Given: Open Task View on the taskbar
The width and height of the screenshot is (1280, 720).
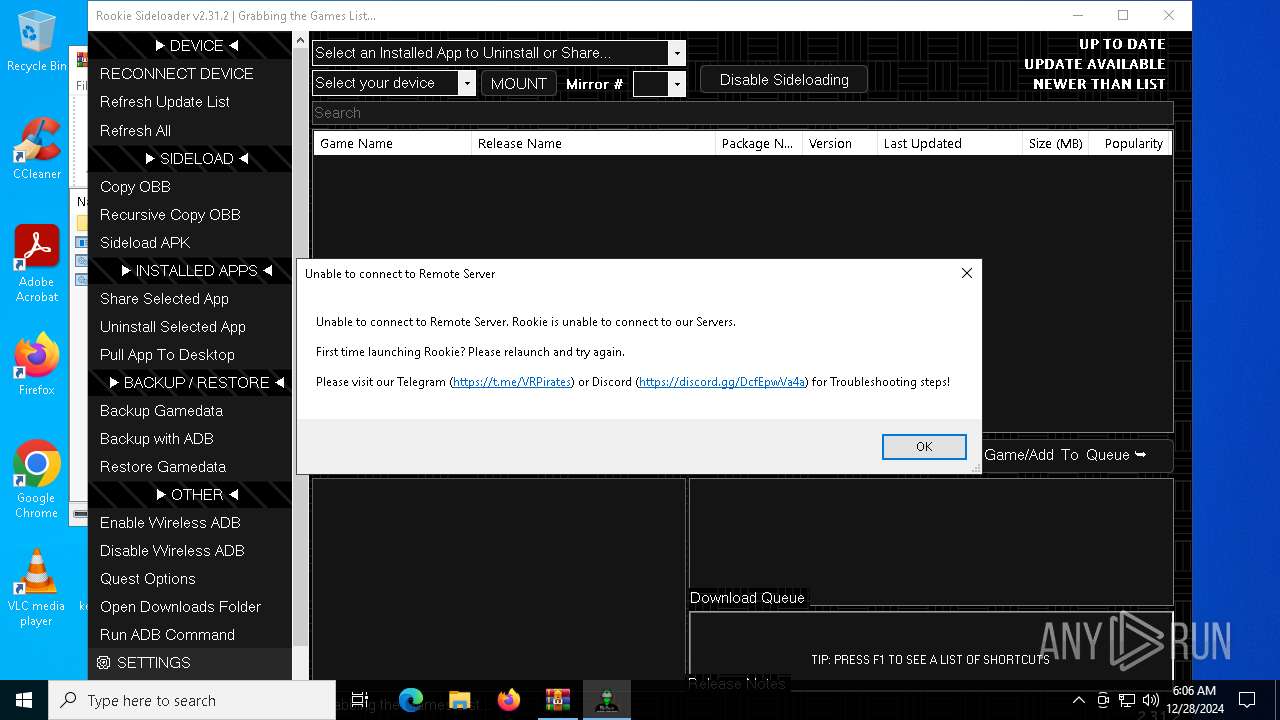Looking at the screenshot, I should 360,700.
